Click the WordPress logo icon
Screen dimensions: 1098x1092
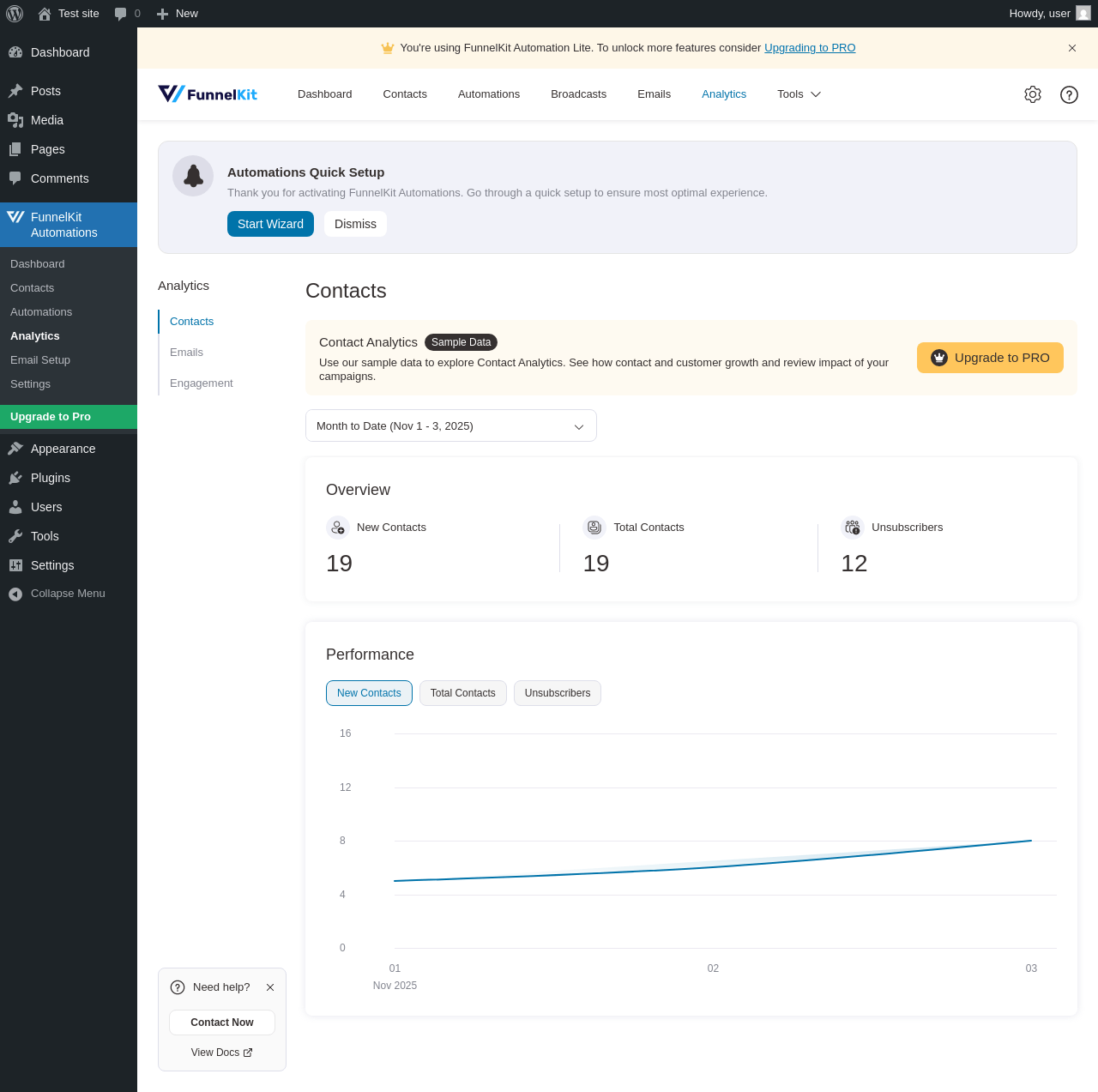click(15, 14)
